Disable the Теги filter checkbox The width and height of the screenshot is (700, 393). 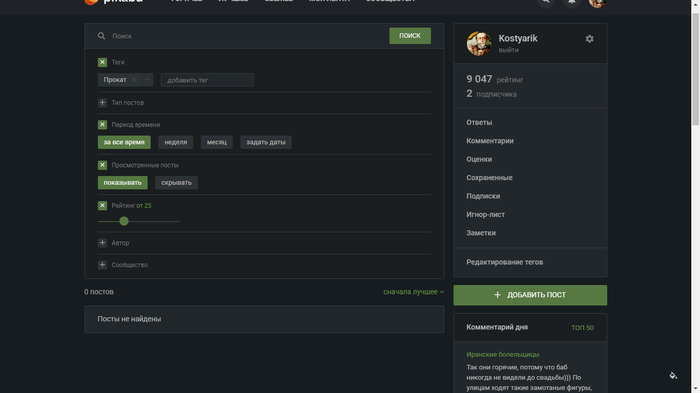point(102,62)
